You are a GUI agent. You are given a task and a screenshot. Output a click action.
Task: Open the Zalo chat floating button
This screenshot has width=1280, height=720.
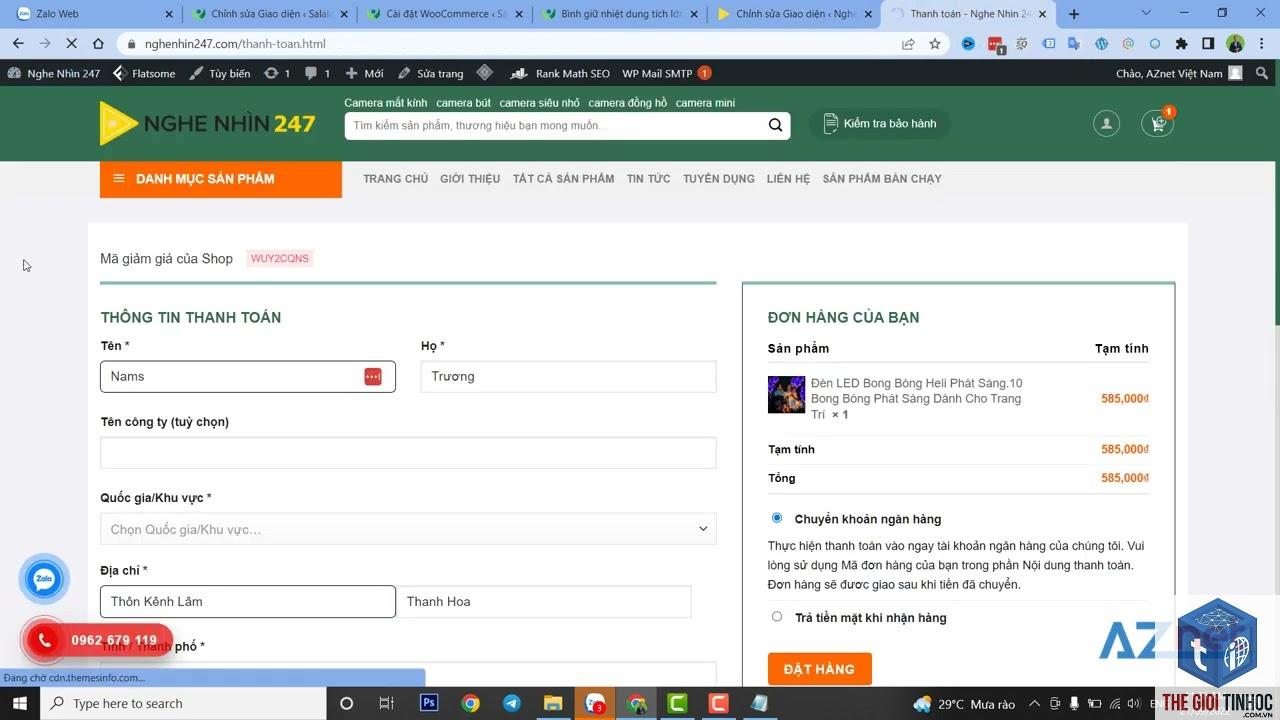tap(44, 579)
